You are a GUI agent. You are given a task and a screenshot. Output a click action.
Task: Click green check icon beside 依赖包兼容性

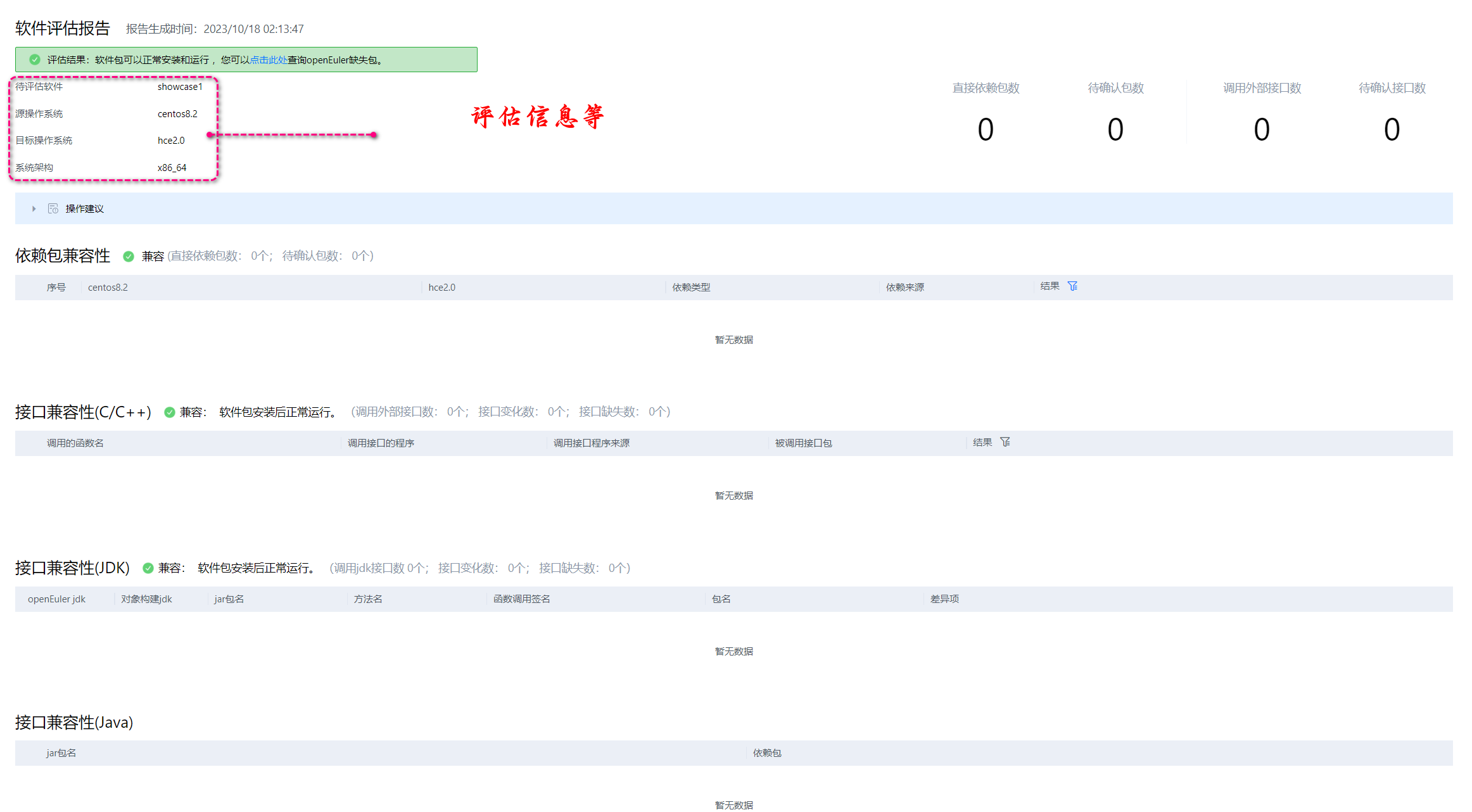tap(129, 256)
